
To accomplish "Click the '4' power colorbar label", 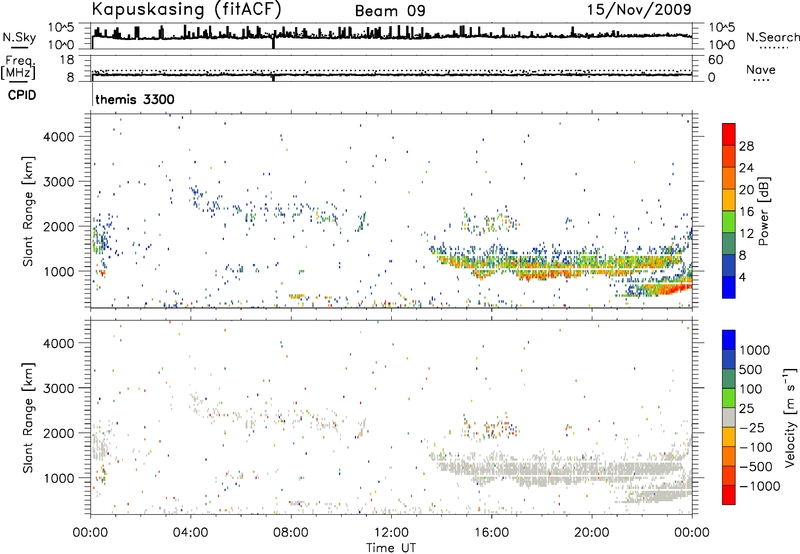I will coord(743,277).
